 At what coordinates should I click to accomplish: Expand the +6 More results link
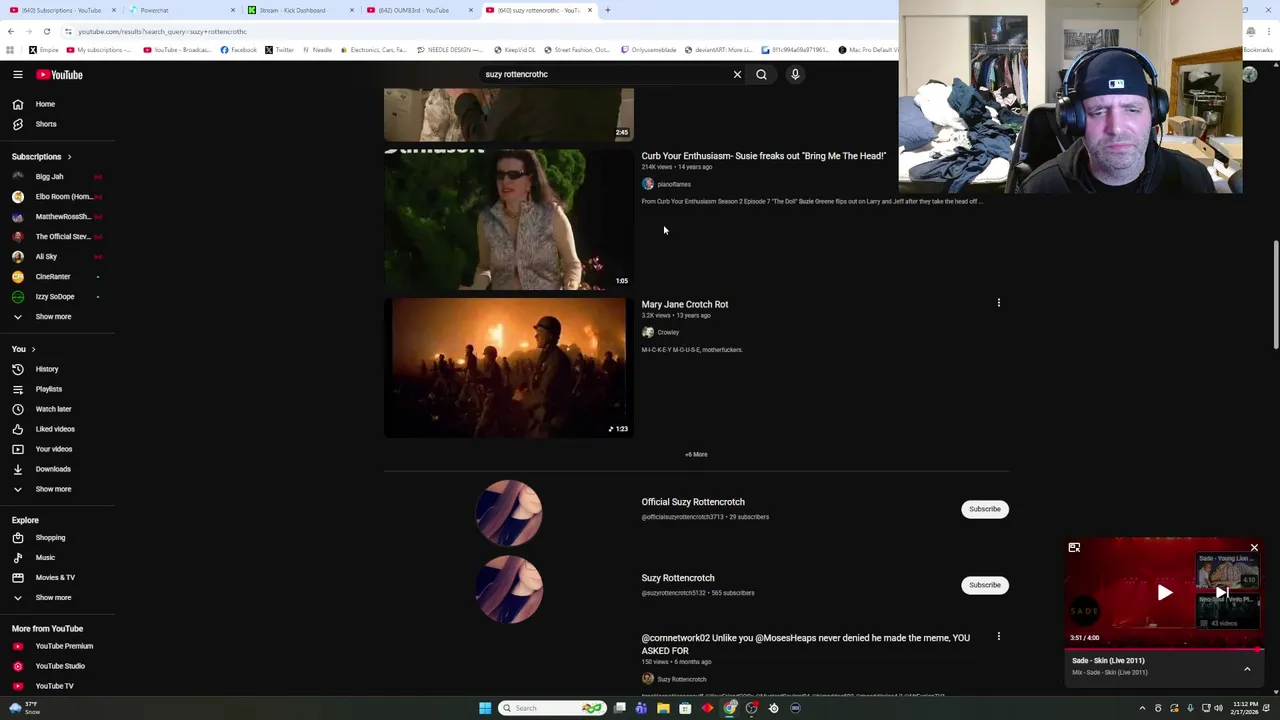click(x=696, y=454)
